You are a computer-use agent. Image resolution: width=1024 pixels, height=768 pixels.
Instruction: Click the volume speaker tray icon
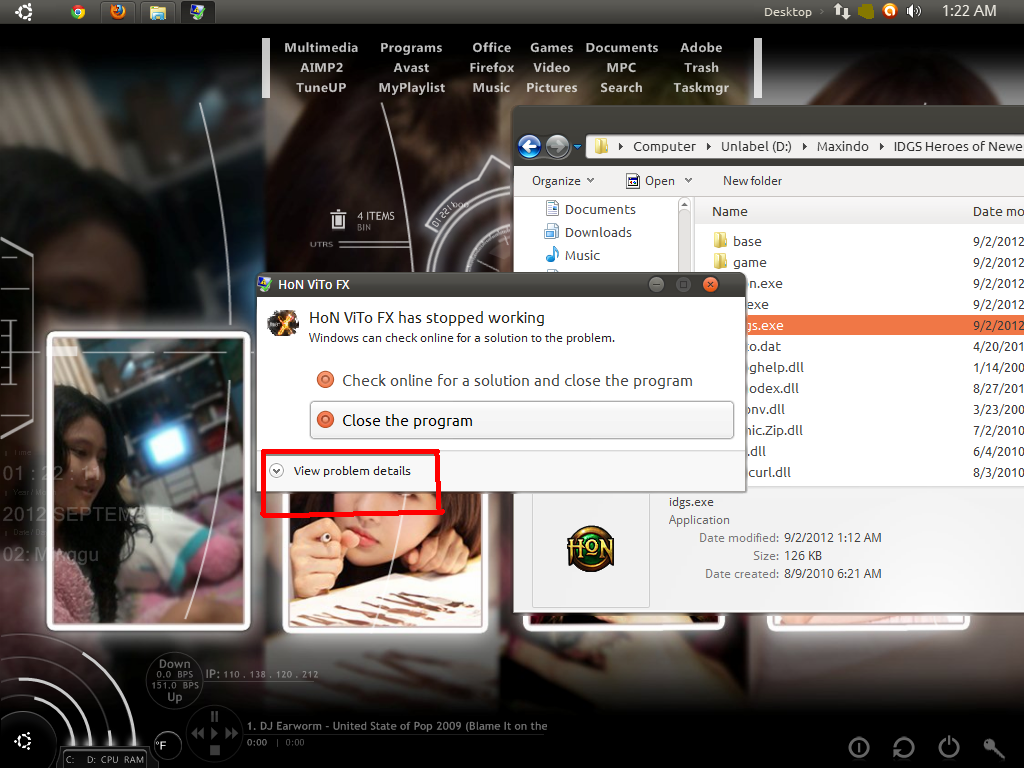click(x=914, y=12)
